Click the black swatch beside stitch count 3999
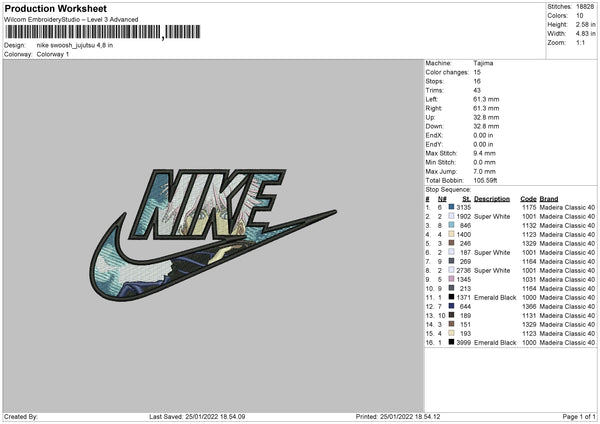This screenshot has width=600, height=424. [452, 342]
